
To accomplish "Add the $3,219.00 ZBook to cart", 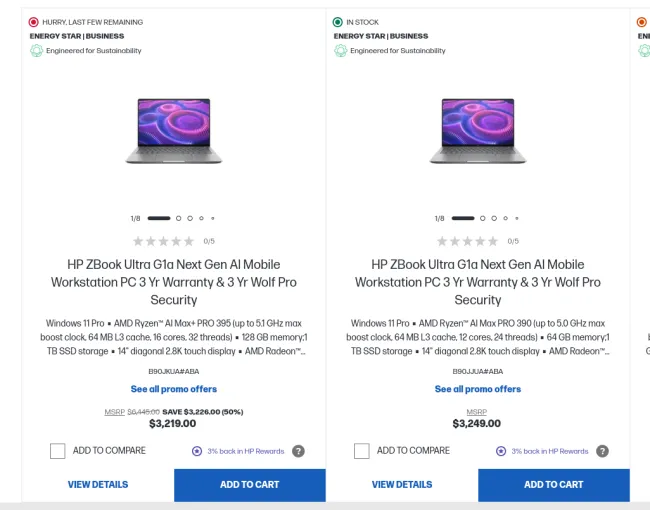I will pyautogui.click(x=250, y=485).
